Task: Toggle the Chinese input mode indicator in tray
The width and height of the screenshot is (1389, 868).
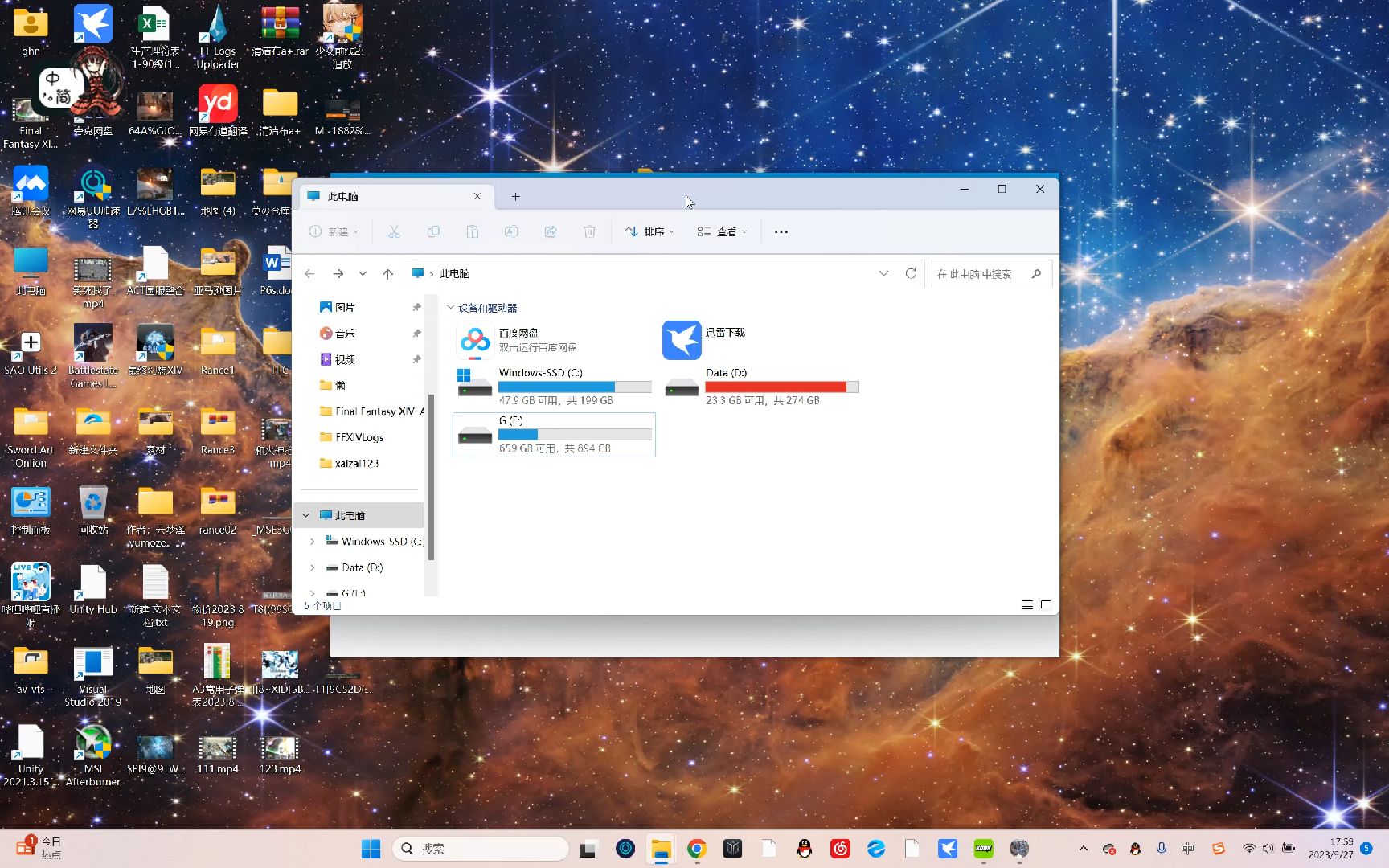Action: point(1187,849)
